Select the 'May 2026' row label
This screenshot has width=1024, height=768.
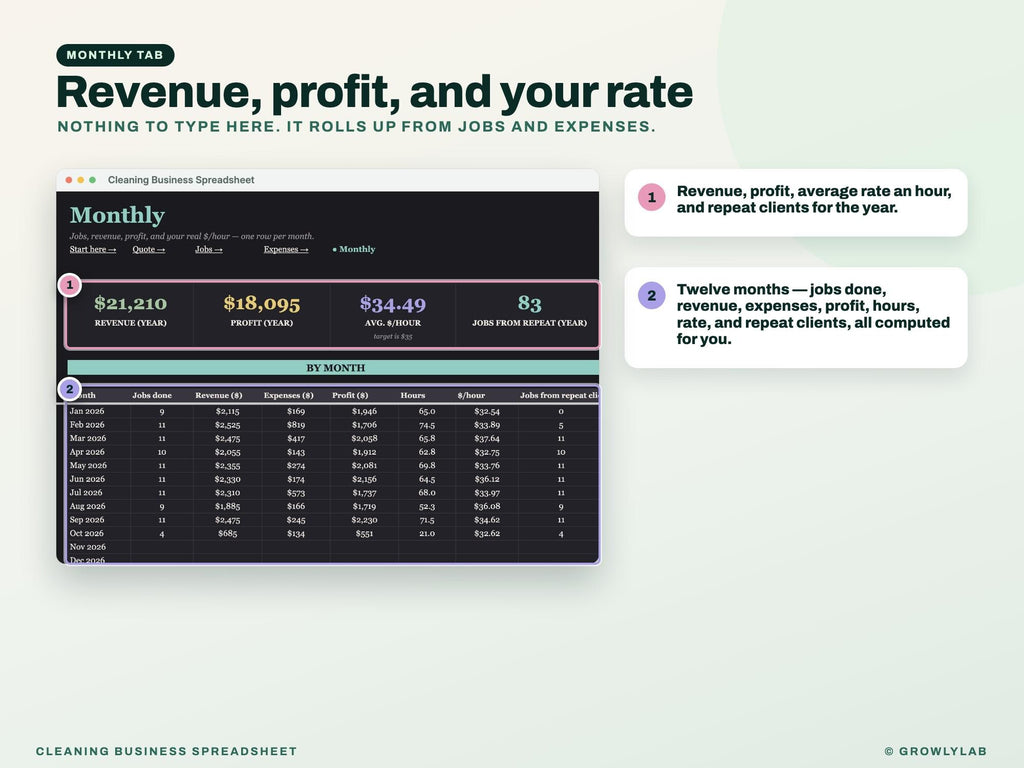(88, 466)
